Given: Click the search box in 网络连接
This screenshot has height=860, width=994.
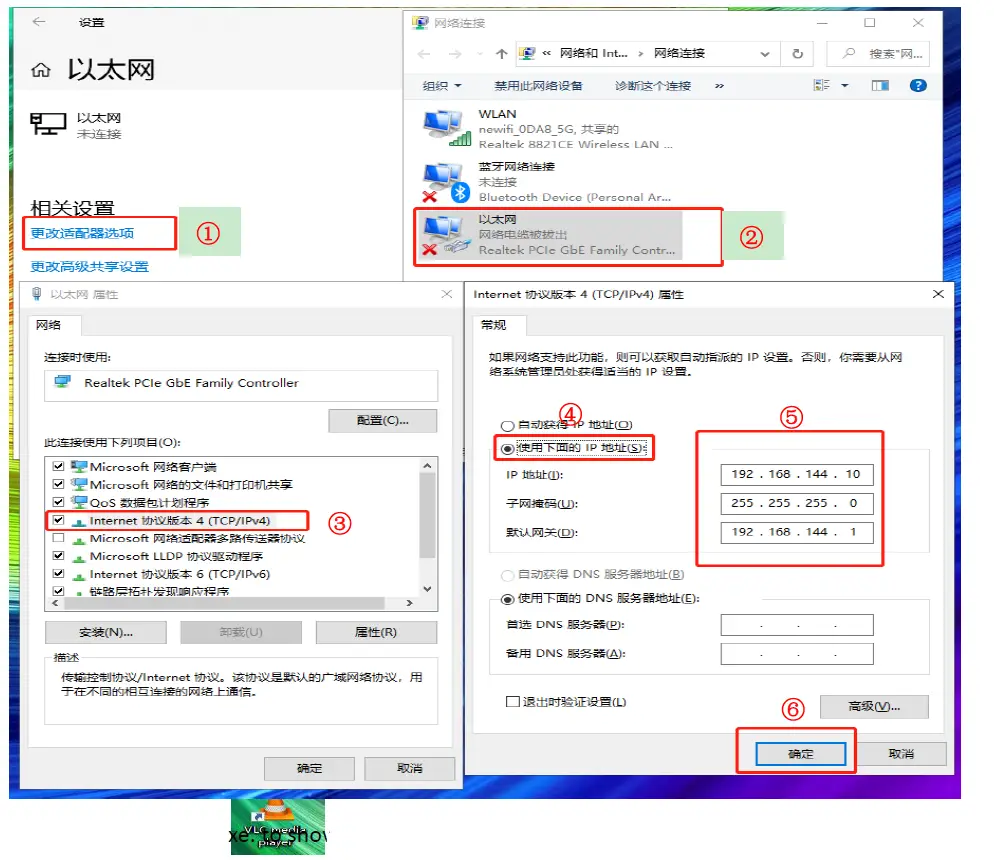Looking at the screenshot, I should coord(879,54).
